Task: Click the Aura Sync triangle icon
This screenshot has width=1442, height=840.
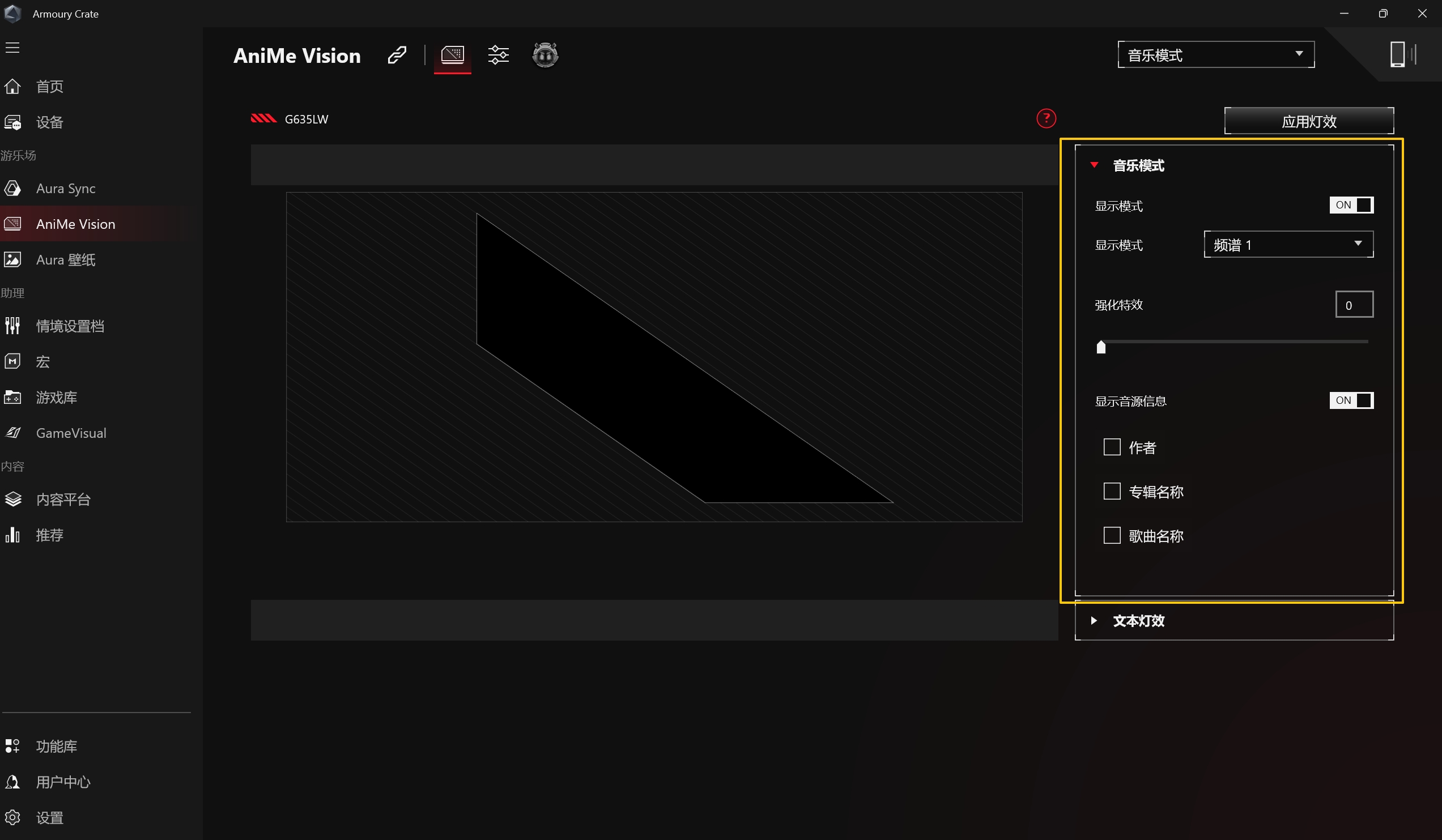Action: [x=12, y=188]
